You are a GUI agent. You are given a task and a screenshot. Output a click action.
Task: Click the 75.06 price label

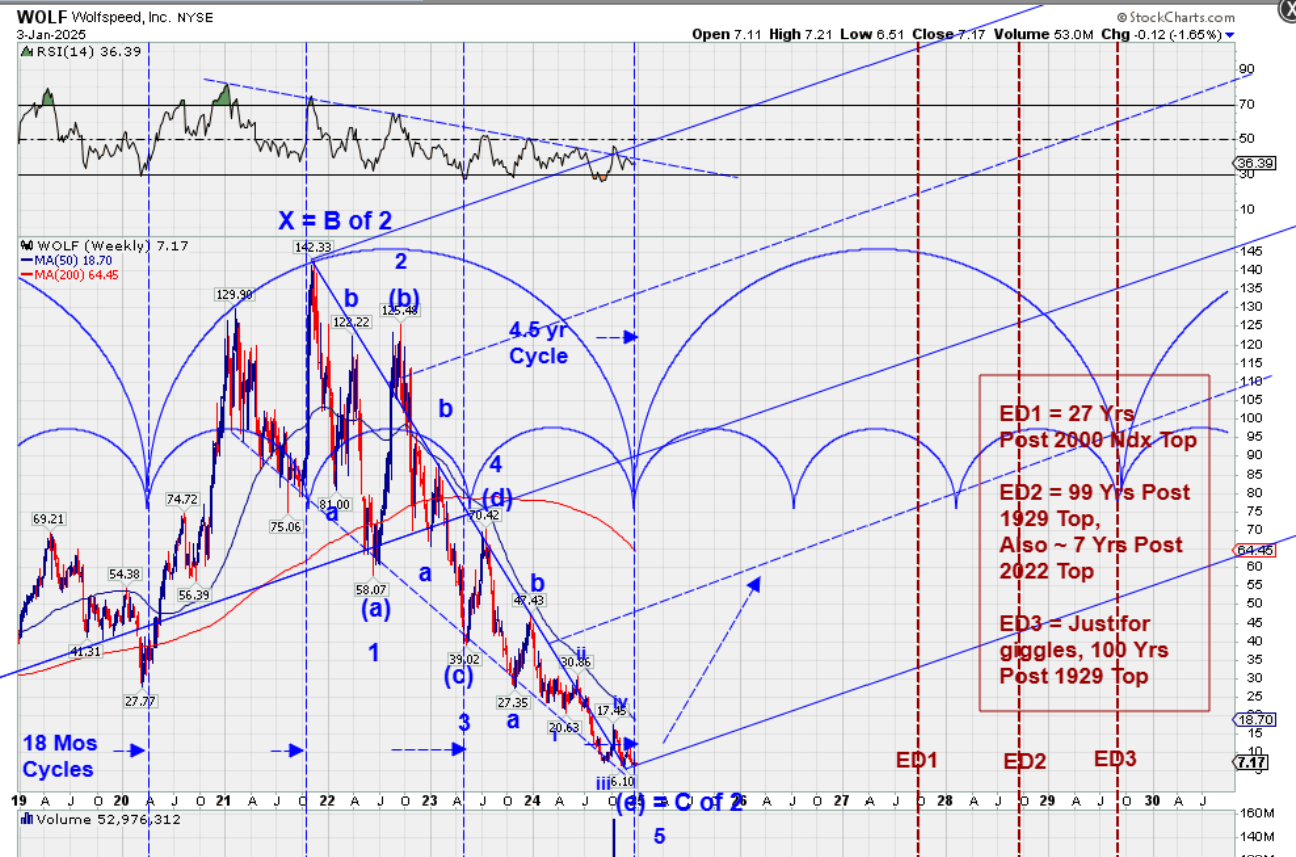pyautogui.click(x=285, y=527)
